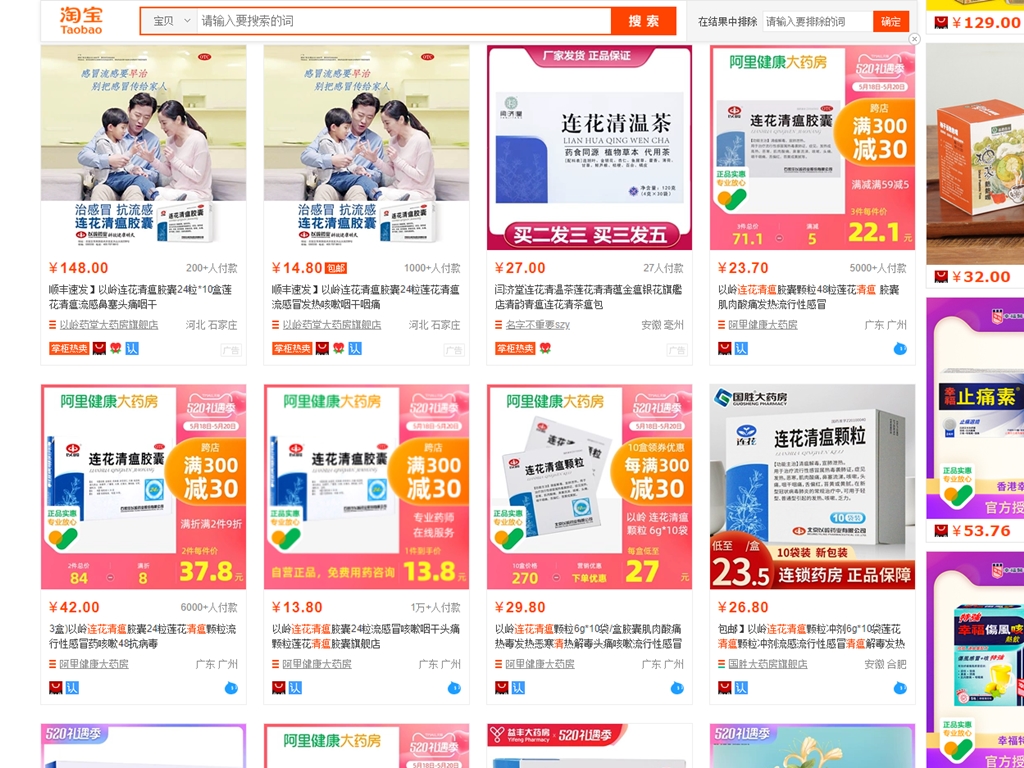Open the 连花清温茶 product thumbnail
The width and height of the screenshot is (1024, 768).
tap(589, 148)
